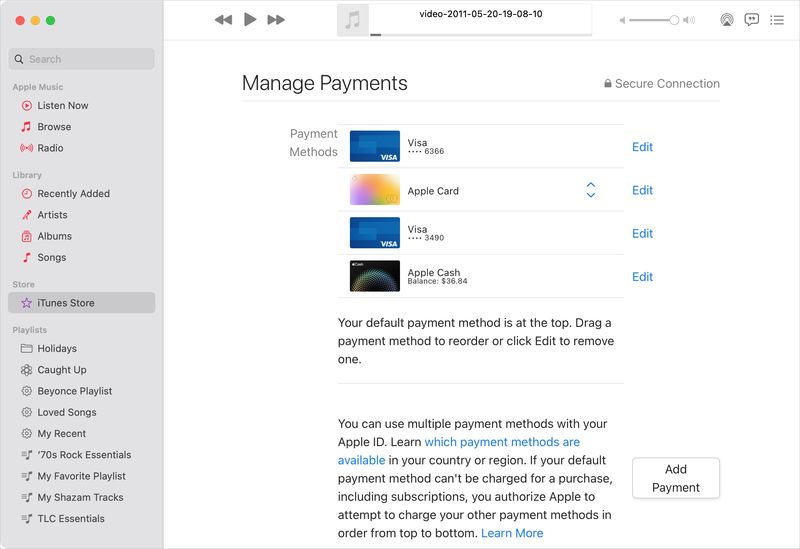
Task: Click the iTunes Store star icon
Action: tap(27, 303)
